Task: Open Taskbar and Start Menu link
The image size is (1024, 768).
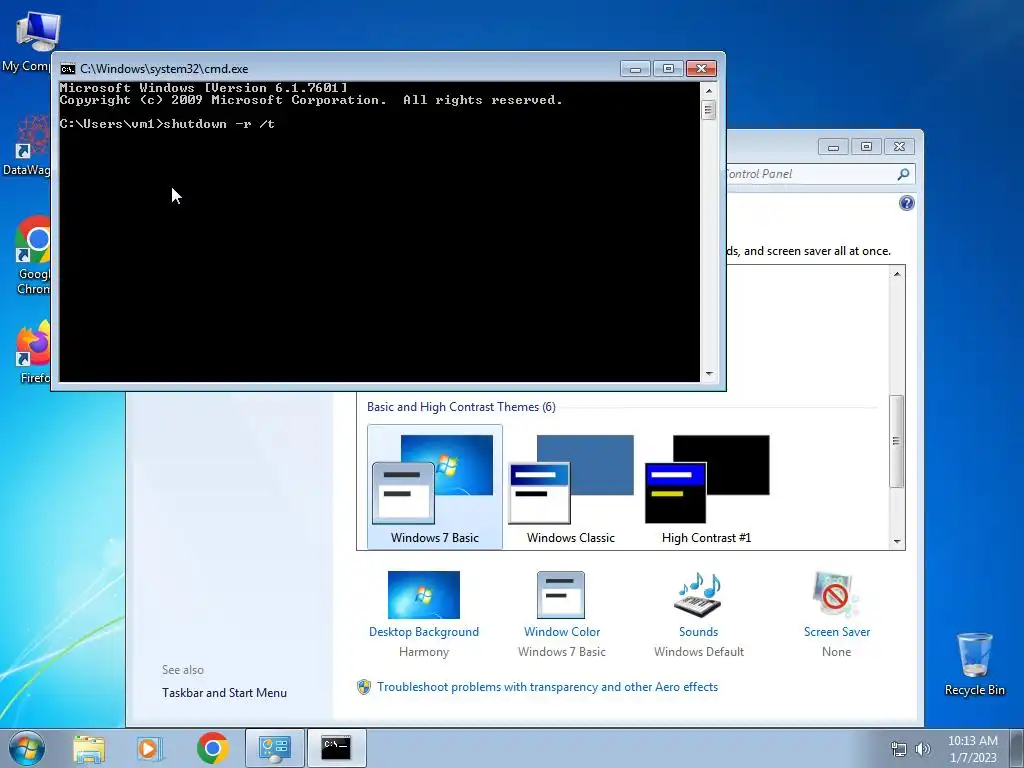Action: (x=224, y=693)
